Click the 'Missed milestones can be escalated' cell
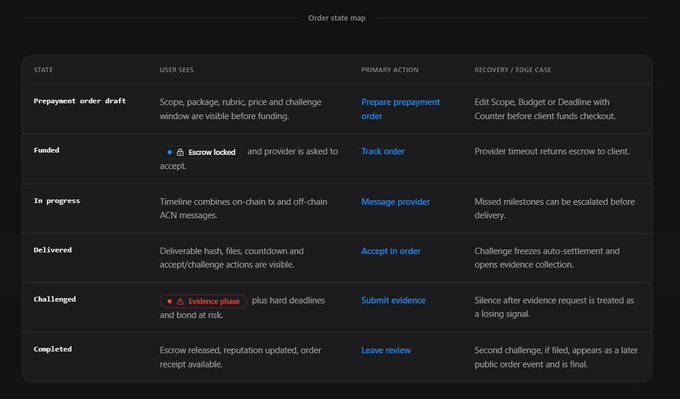Screen dimensions: 680x399 (555, 209)
